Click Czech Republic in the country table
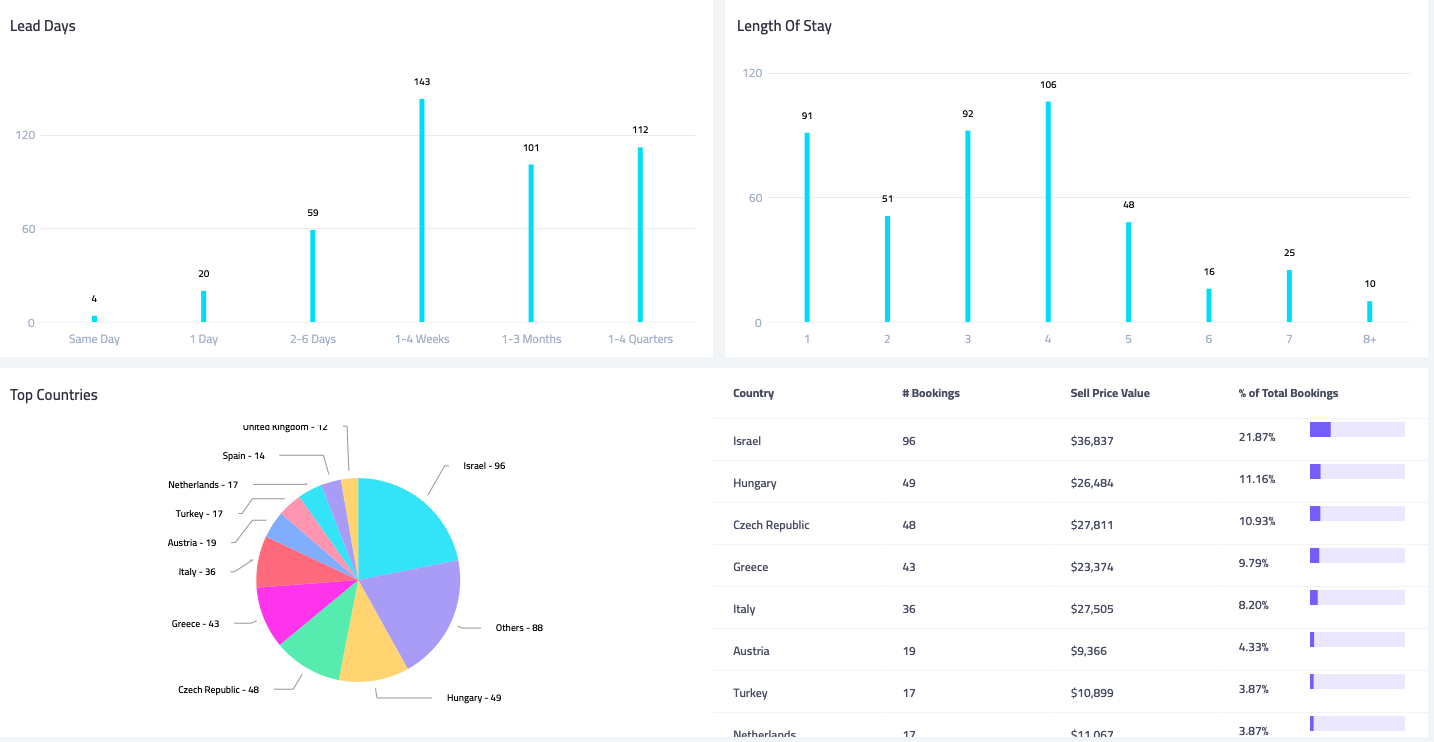 771,525
